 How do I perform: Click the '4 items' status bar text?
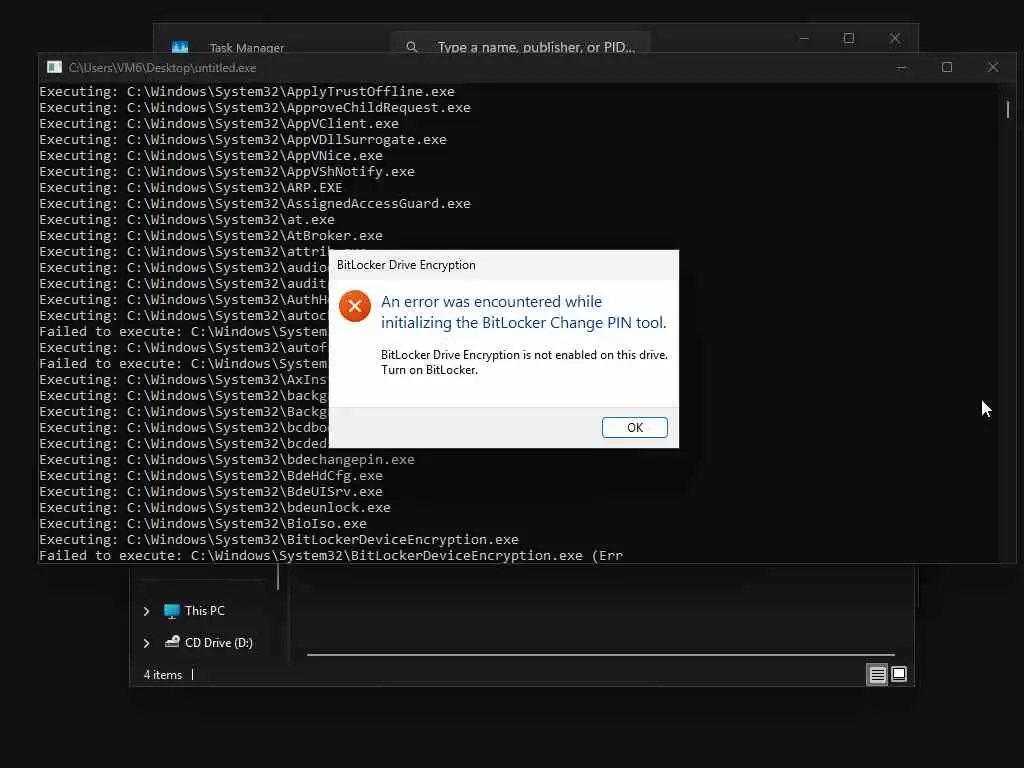[x=163, y=675]
